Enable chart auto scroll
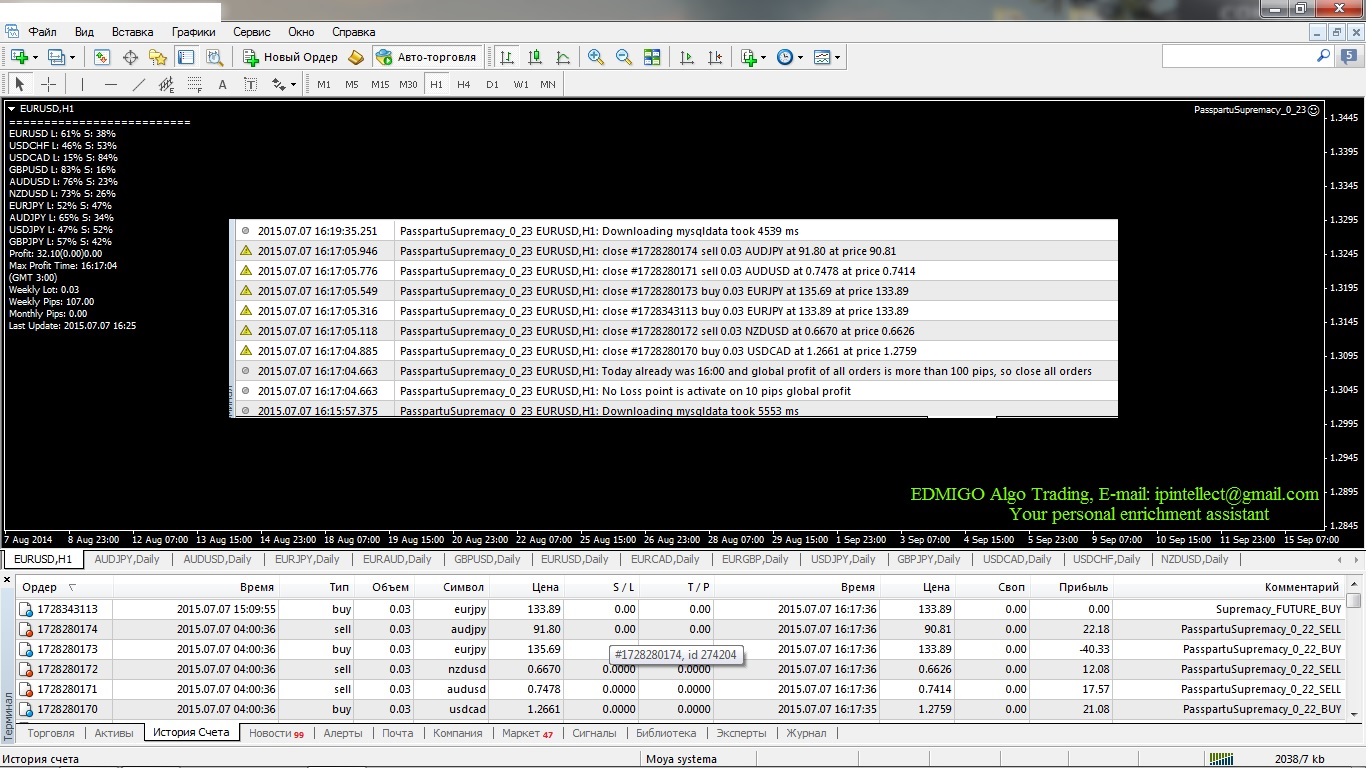The height and width of the screenshot is (772, 1372). click(x=687, y=57)
